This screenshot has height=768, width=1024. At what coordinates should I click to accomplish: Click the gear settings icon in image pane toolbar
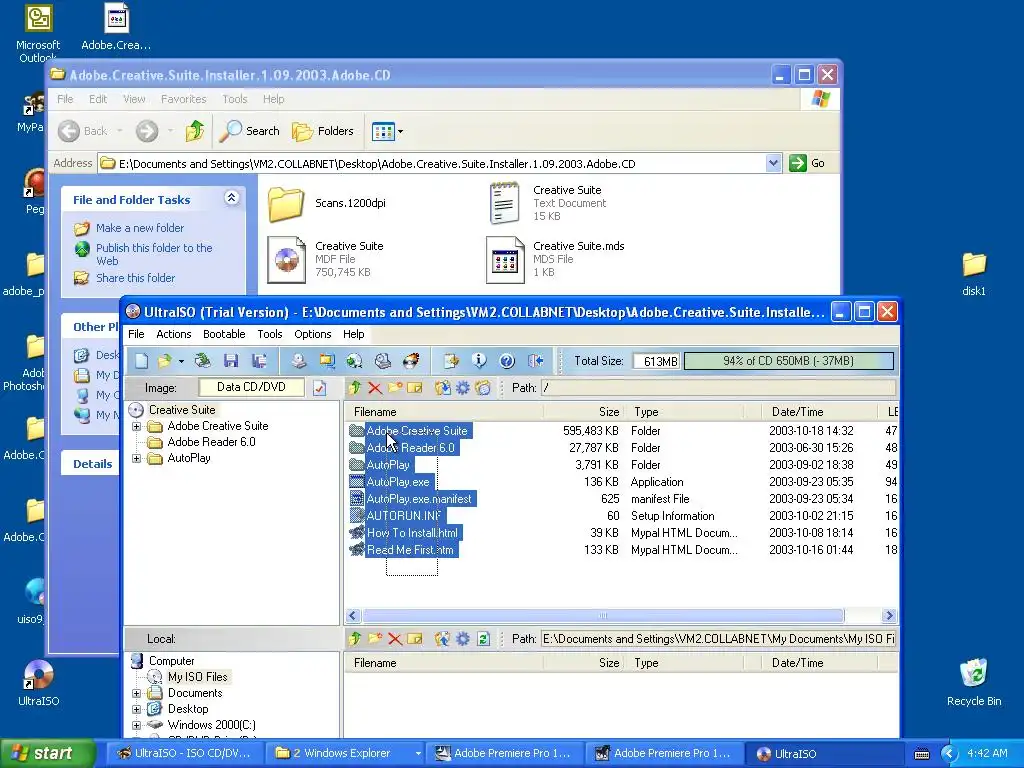pos(462,388)
